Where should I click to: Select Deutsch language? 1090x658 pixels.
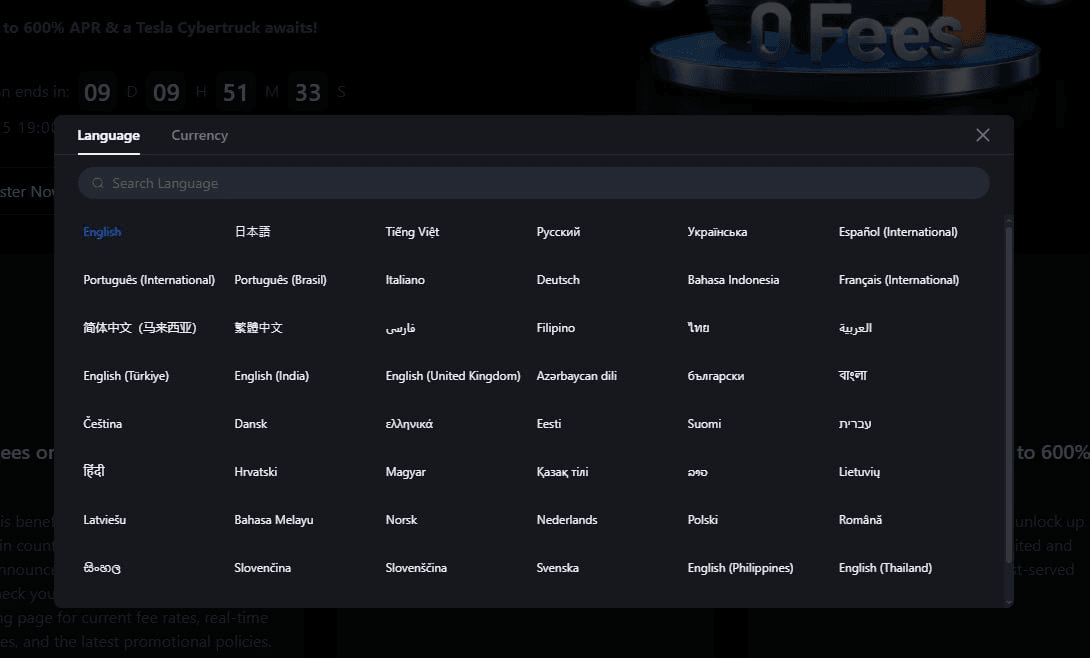[x=558, y=280]
